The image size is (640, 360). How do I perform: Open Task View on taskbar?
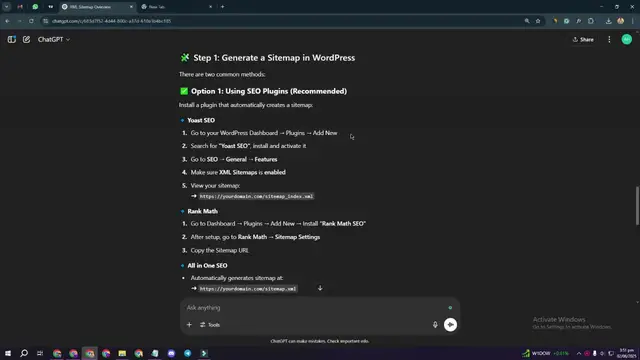40,353
